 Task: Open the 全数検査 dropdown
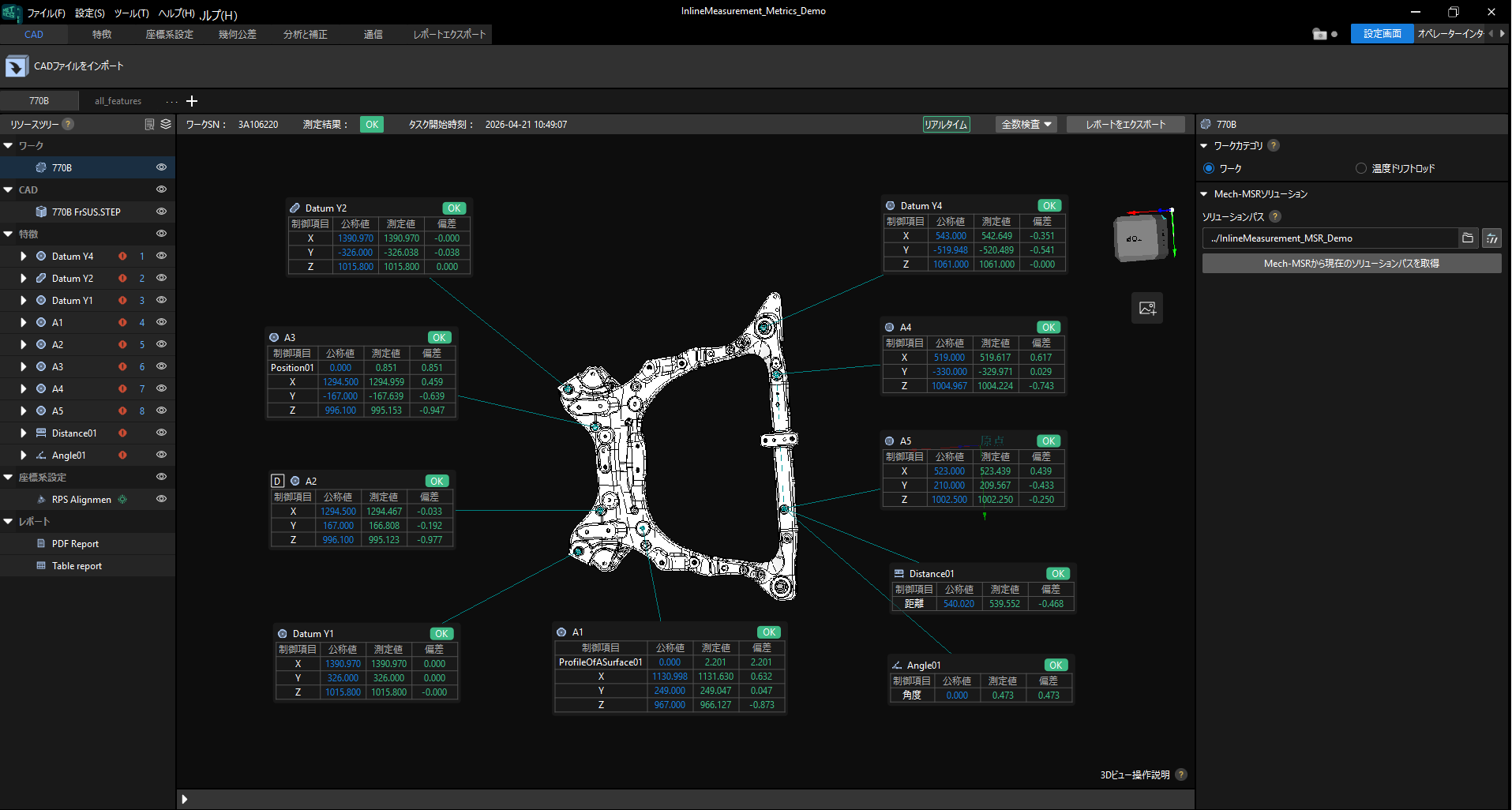pyautogui.click(x=1026, y=124)
